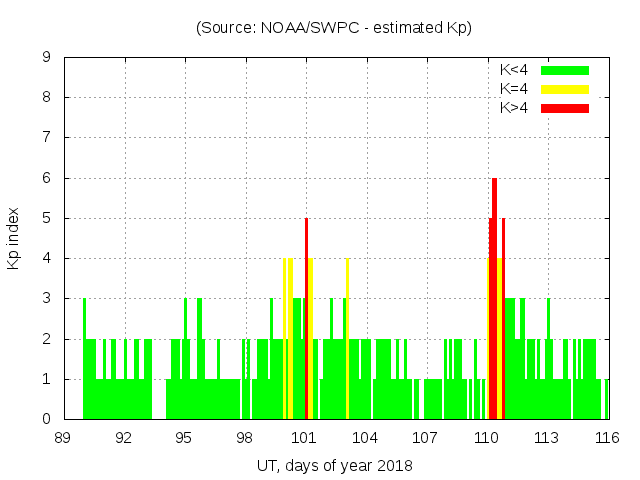
Task: Click the first green Kp 3 bar near day 90
Action: click(x=84, y=360)
